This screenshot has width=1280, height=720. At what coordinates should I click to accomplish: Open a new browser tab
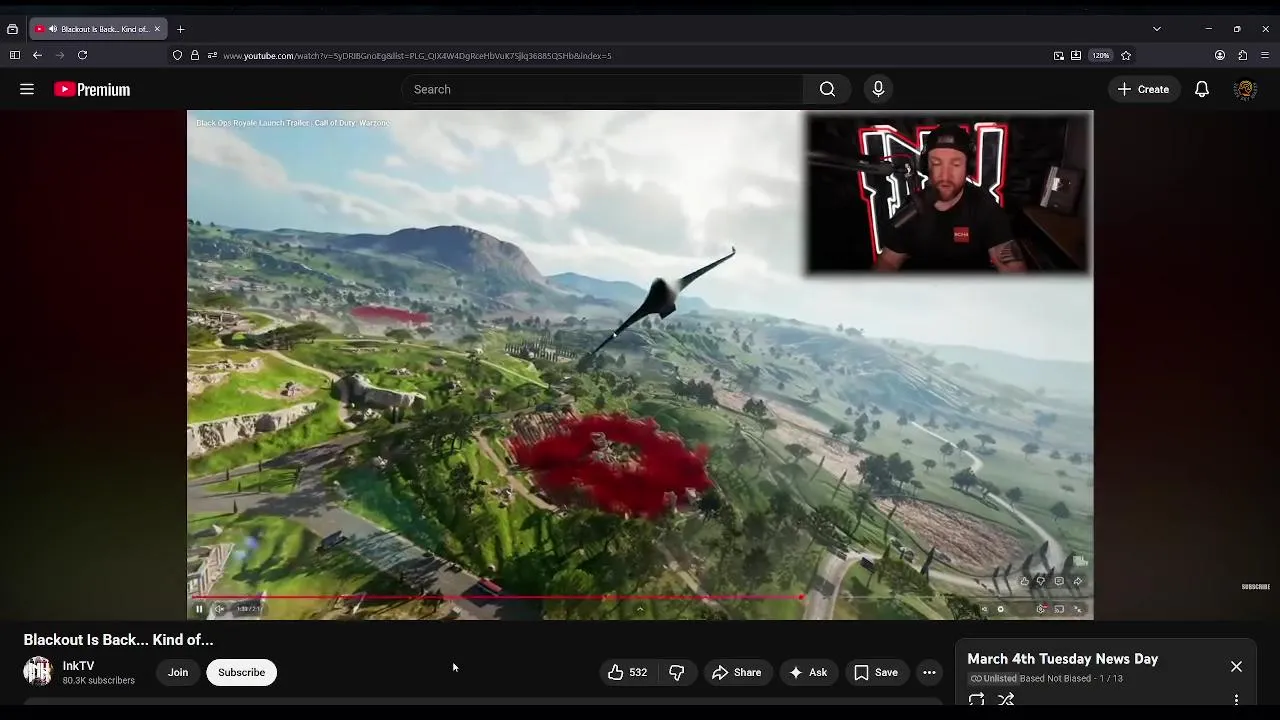180,29
